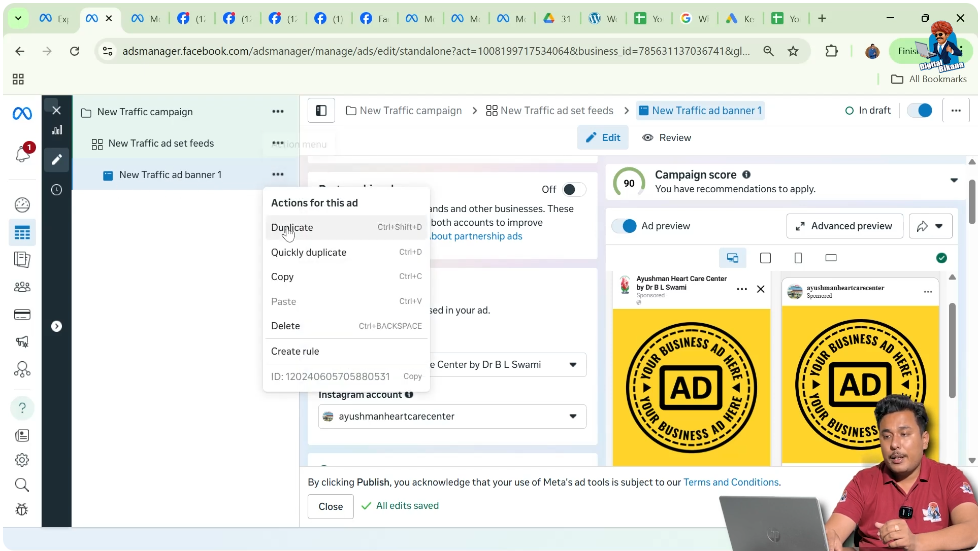Choose Copy in the ad actions menu
The image size is (980, 551).
pyautogui.click(x=346, y=277)
